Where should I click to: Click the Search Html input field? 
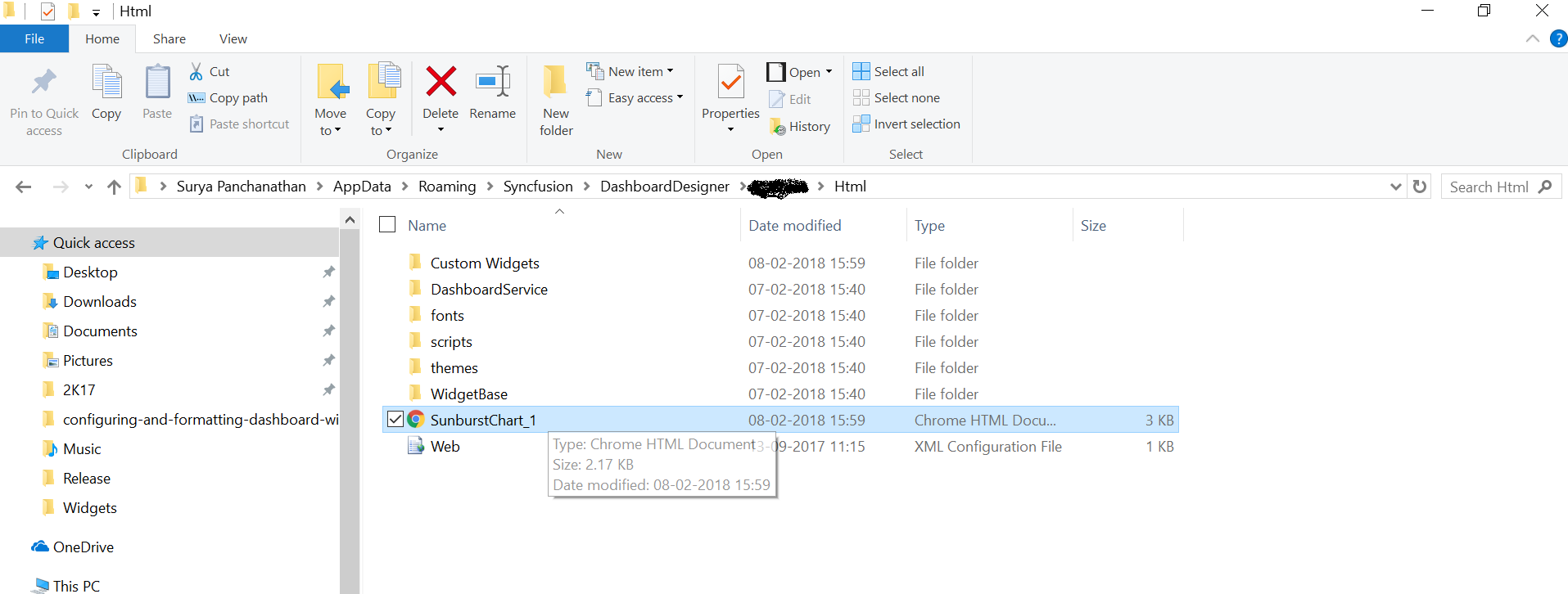(x=1489, y=187)
